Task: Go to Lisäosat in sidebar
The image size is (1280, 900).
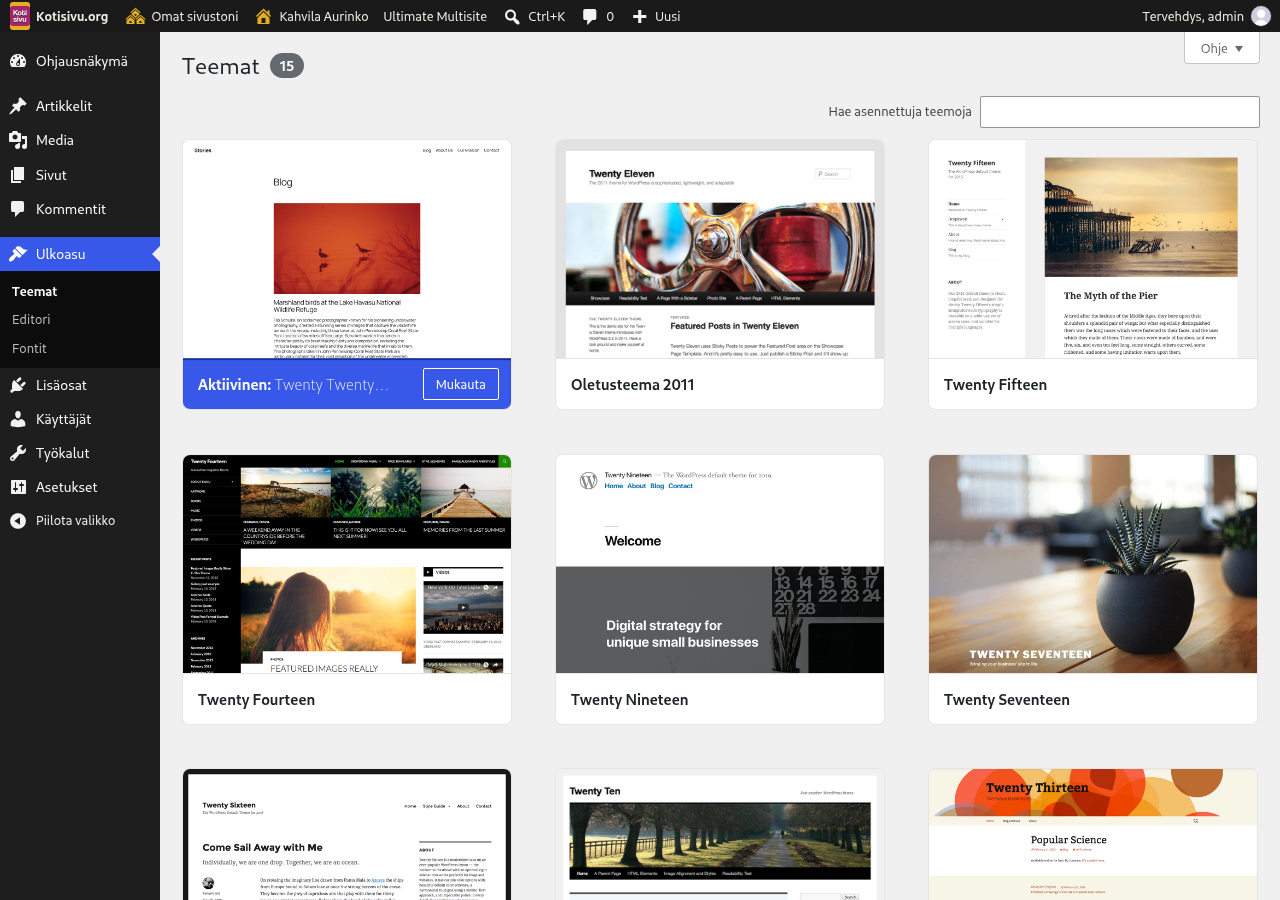Action: [x=80, y=385]
